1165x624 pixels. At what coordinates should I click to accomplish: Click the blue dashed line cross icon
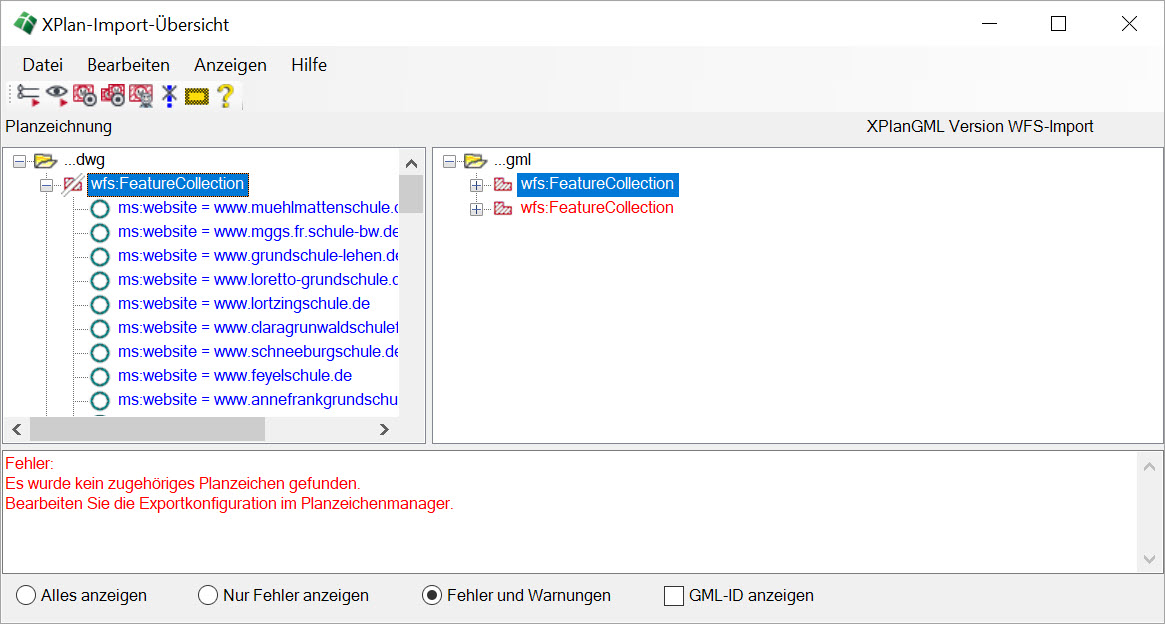pos(169,95)
